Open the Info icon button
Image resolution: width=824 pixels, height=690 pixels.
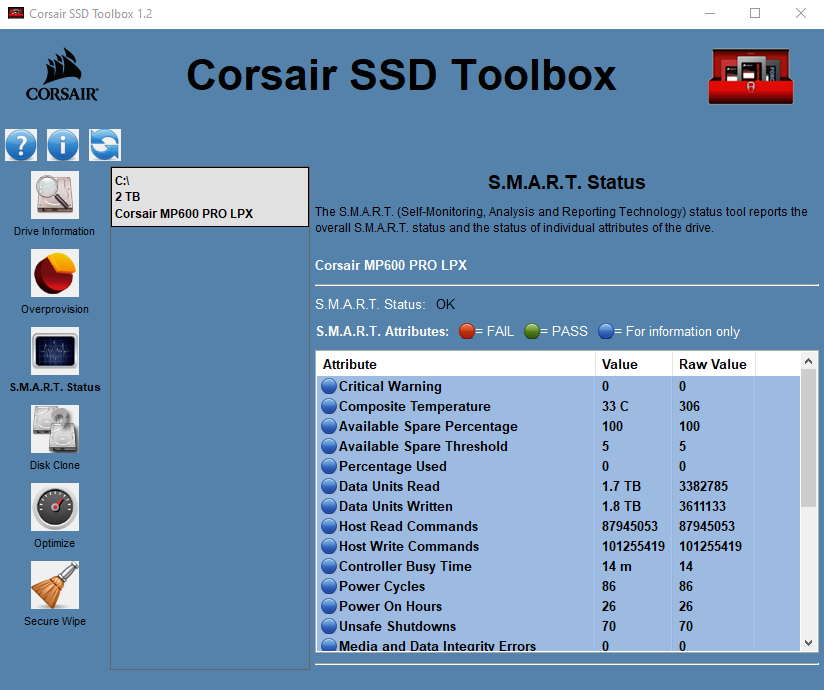coord(62,145)
